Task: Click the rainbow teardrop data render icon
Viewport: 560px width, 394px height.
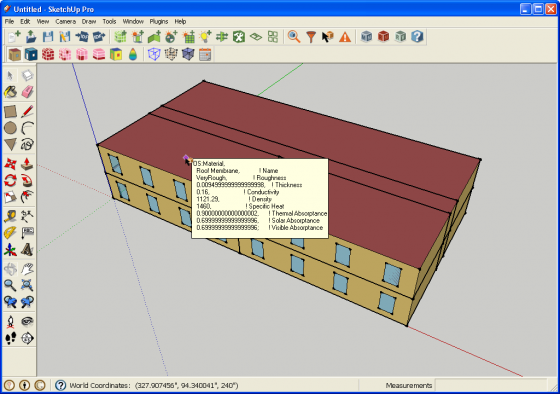Action: (133, 54)
